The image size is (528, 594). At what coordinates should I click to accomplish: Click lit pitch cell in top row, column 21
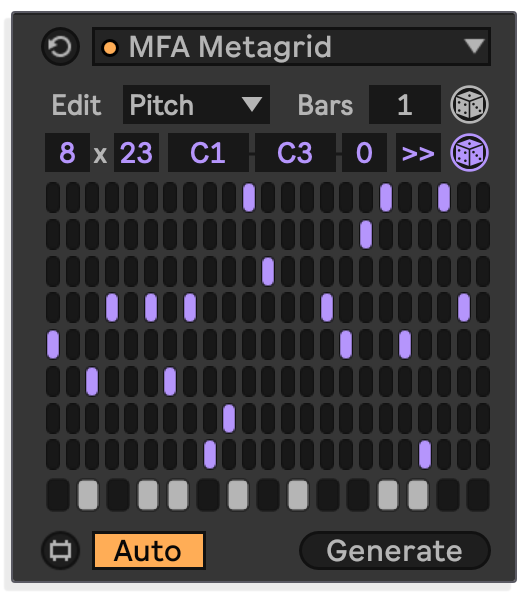(444, 197)
